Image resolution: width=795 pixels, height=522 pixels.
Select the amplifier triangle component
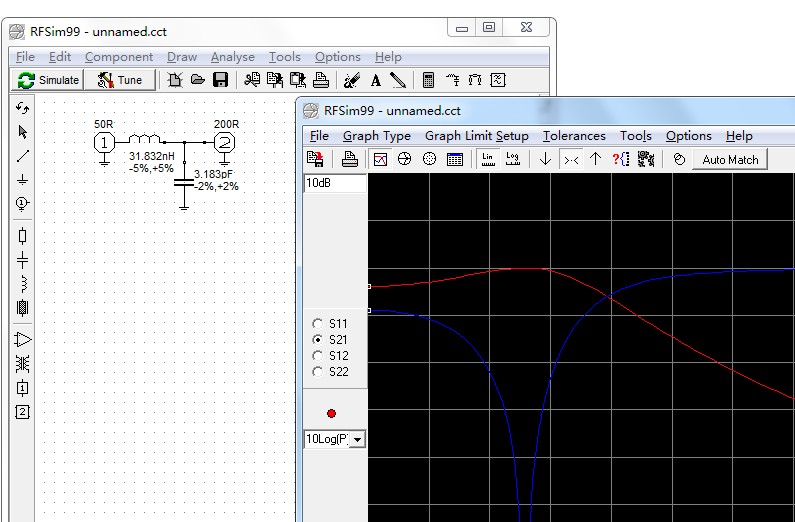tap(23, 340)
